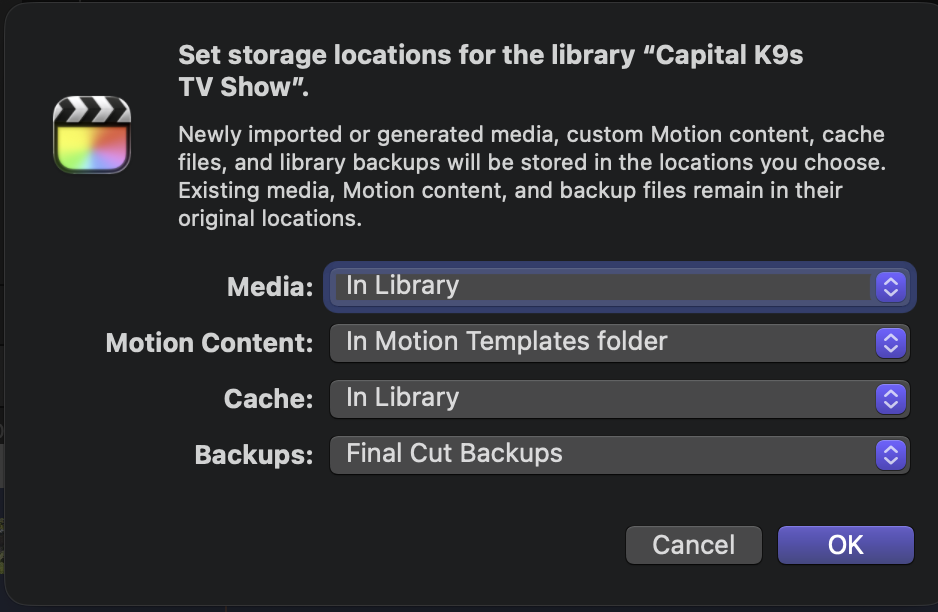The image size is (938, 612).
Task: Click the 'Motion Content:' field label
Action: pos(210,344)
